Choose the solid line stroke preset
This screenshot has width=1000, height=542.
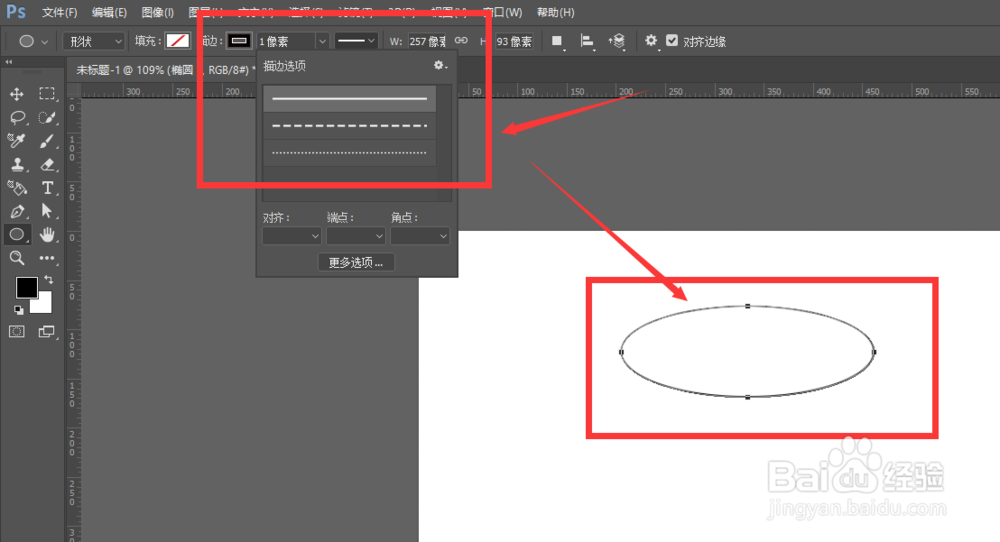click(349, 99)
